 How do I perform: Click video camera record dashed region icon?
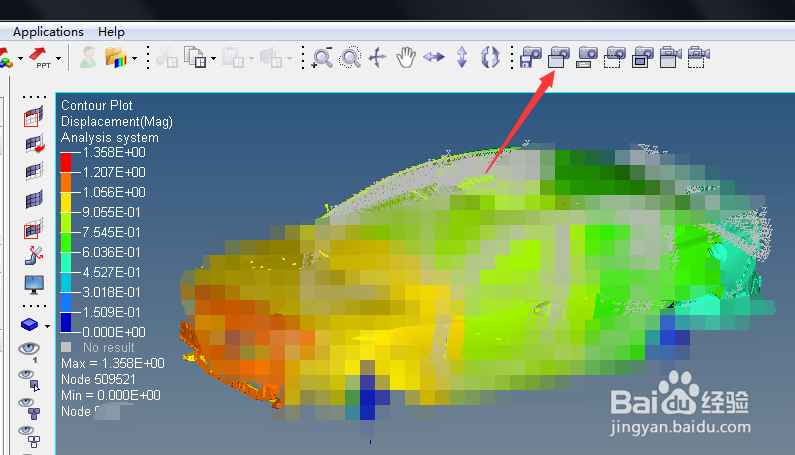pos(699,57)
